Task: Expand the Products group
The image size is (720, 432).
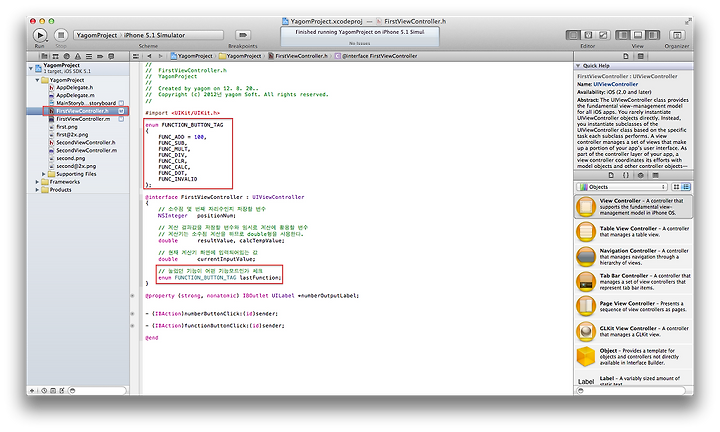Action: (x=37, y=190)
